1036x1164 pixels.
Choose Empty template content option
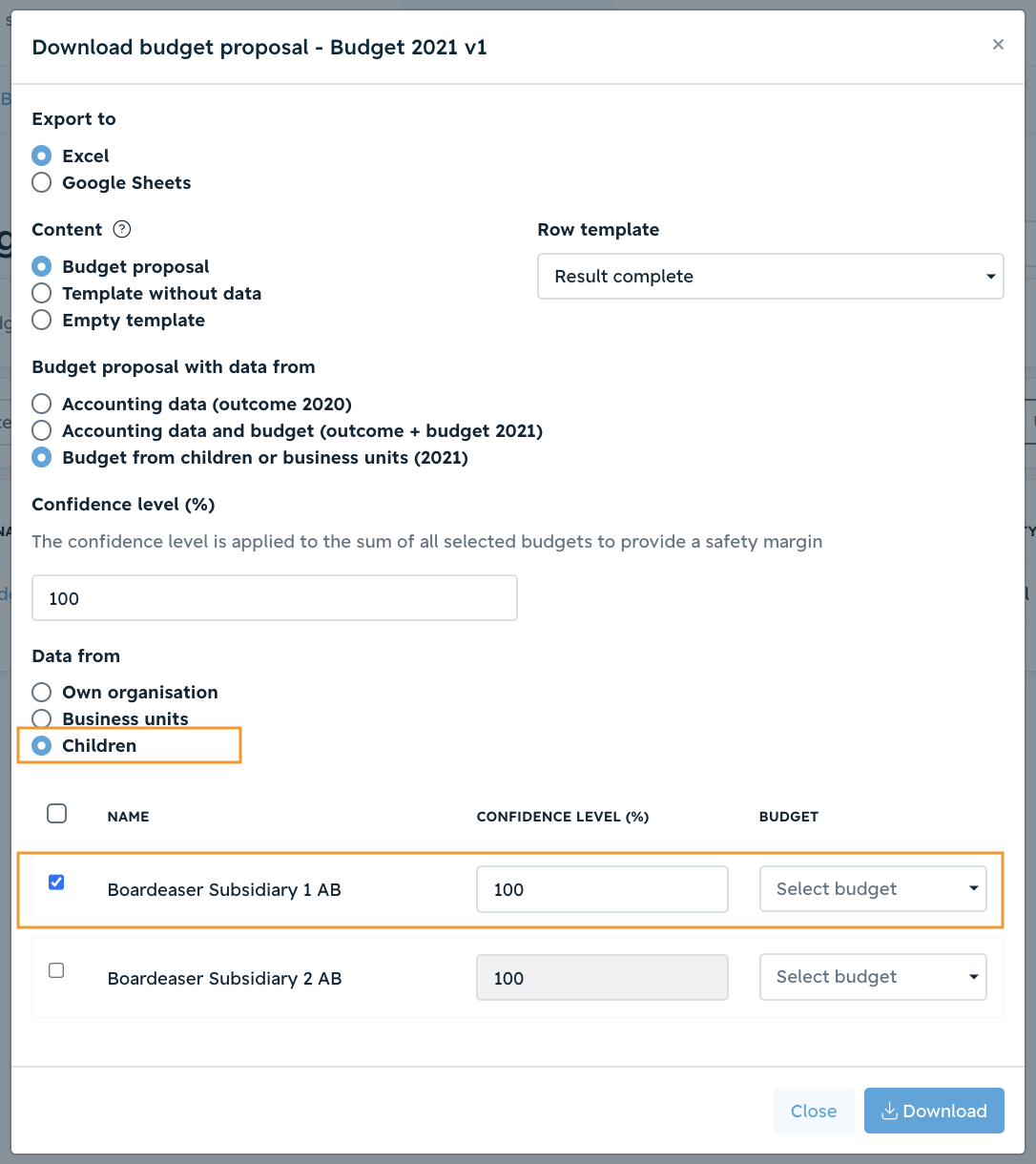click(x=42, y=320)
